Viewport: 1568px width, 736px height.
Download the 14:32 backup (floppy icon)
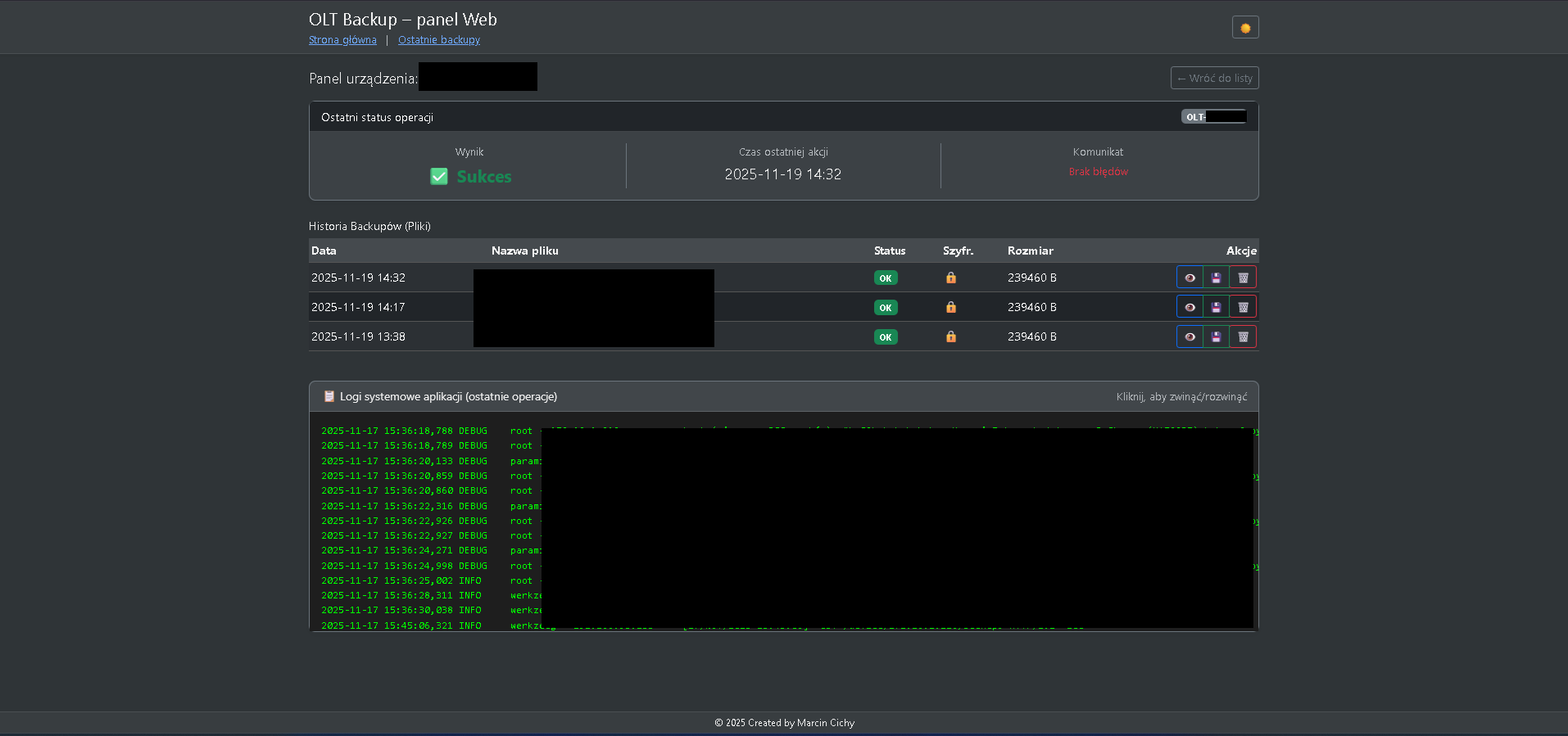[1216, 278]
